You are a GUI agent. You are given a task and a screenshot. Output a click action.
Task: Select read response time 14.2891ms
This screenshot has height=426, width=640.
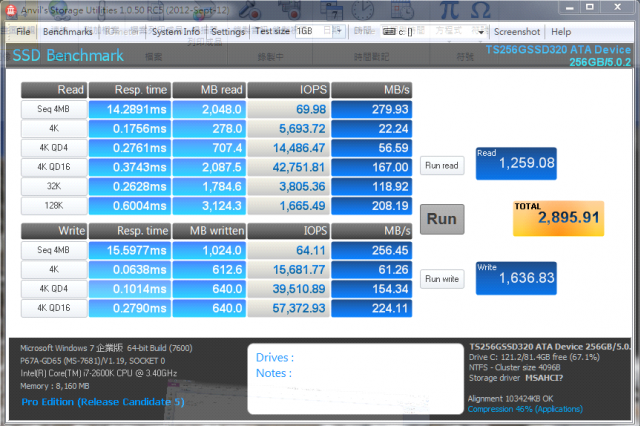tap(130, 109)
